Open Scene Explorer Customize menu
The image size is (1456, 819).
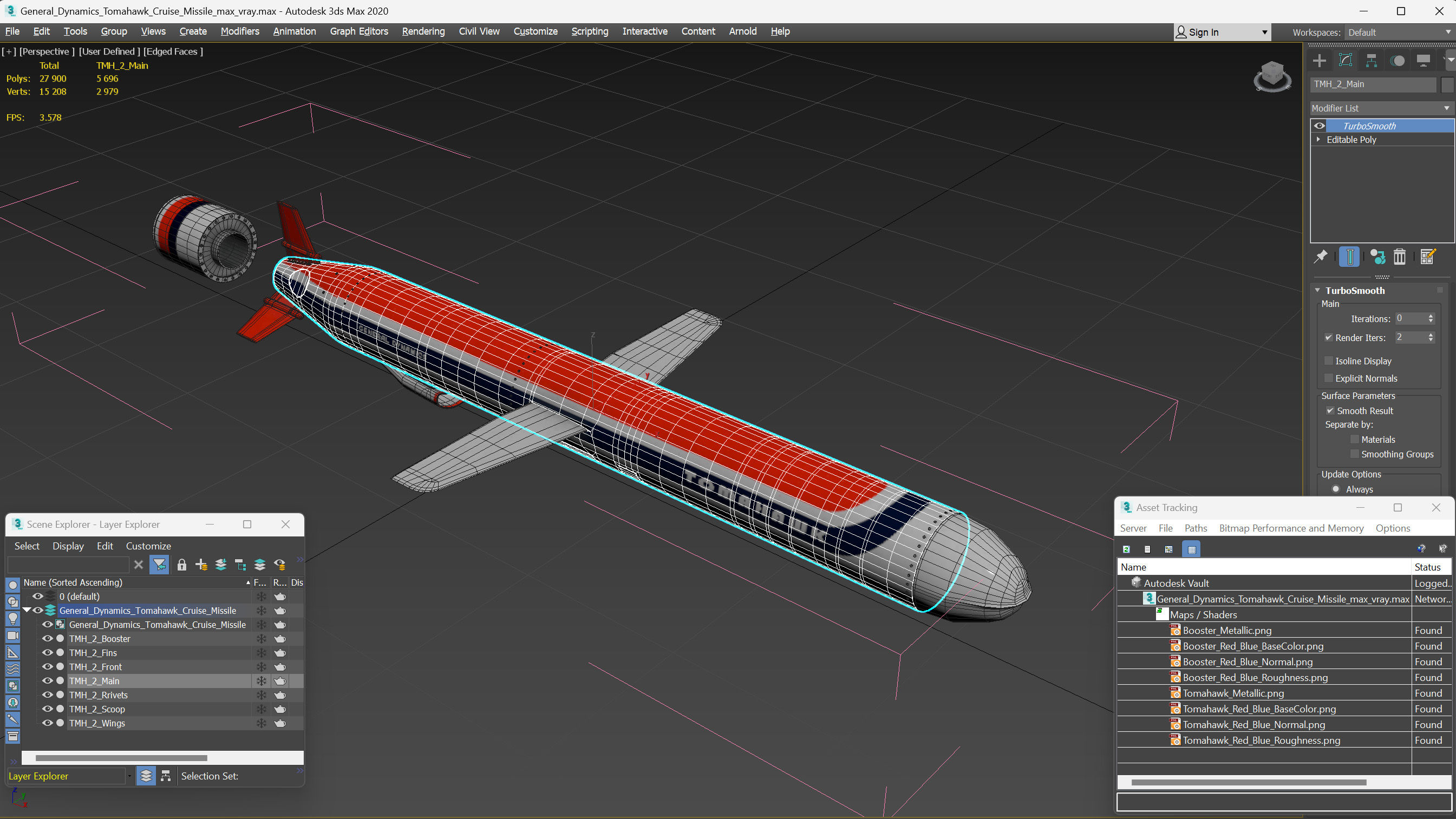click(148, 546)
